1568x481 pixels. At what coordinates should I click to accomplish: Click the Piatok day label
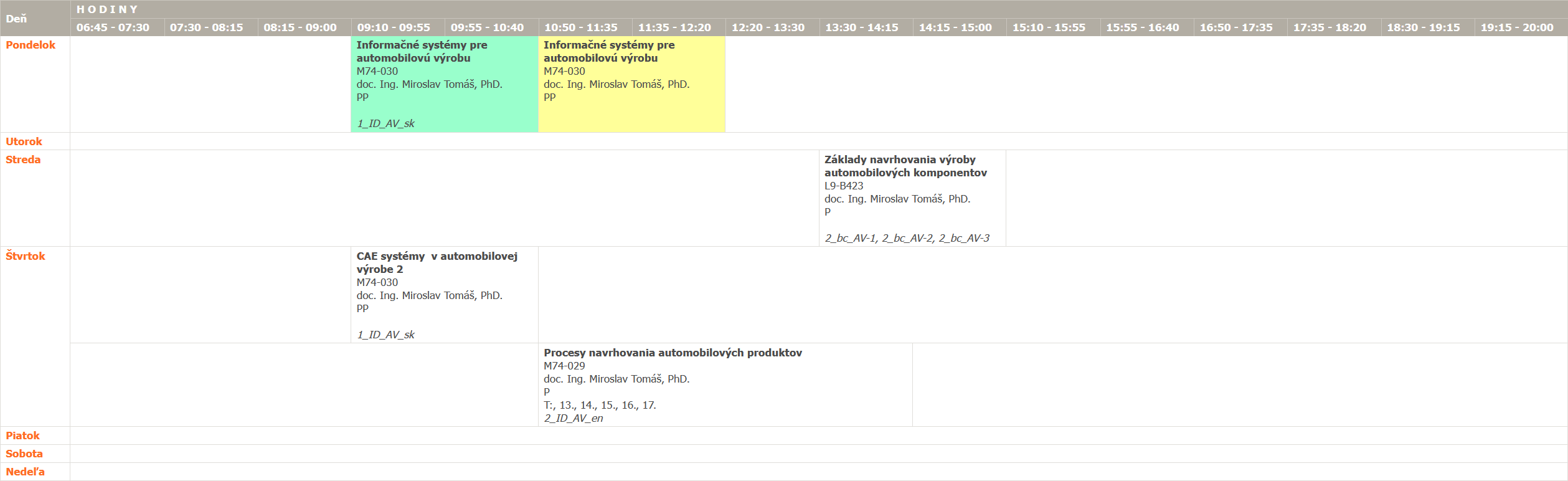[x=23, y=436]
